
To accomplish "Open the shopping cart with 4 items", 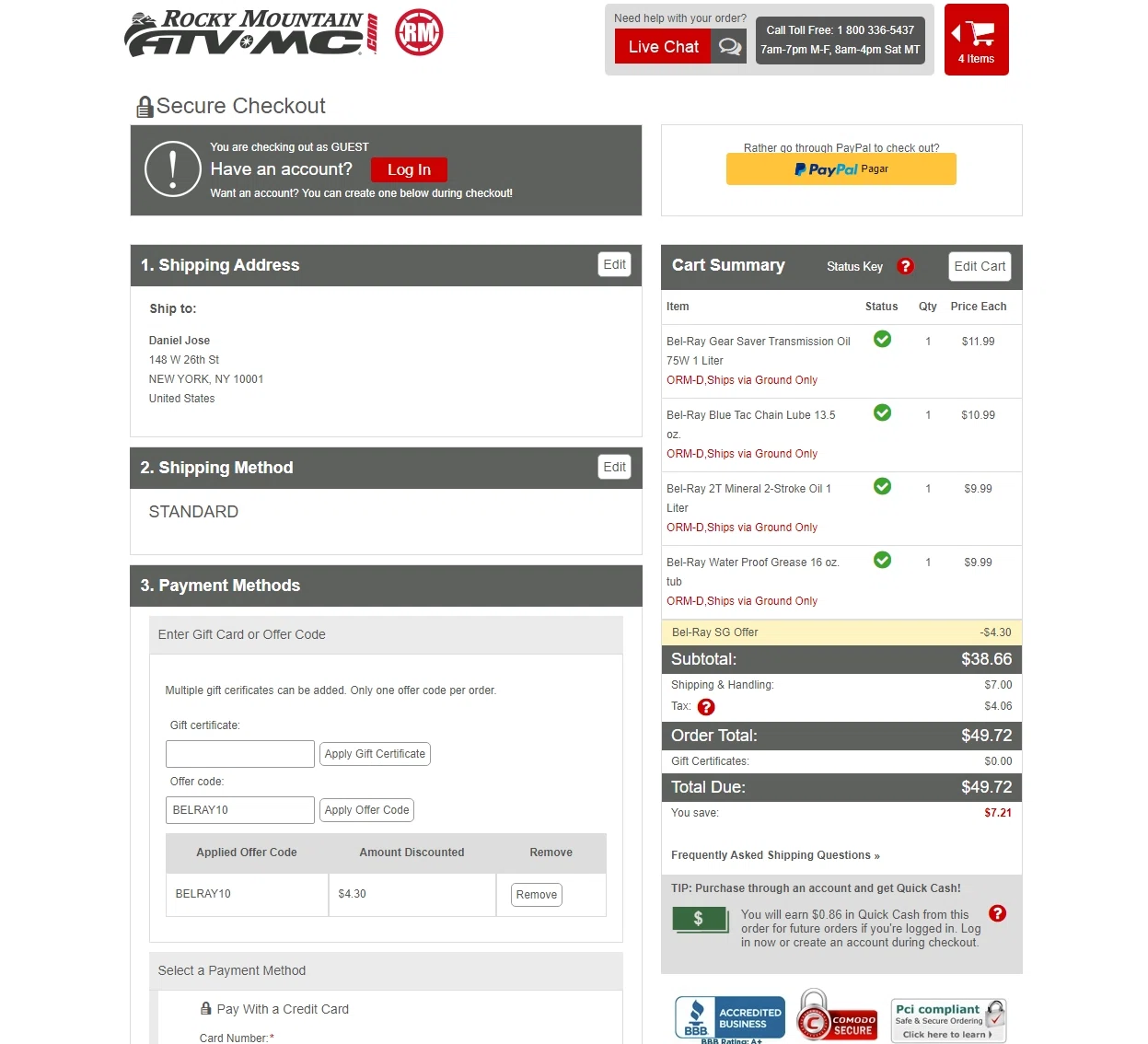I will pos(976,40).
